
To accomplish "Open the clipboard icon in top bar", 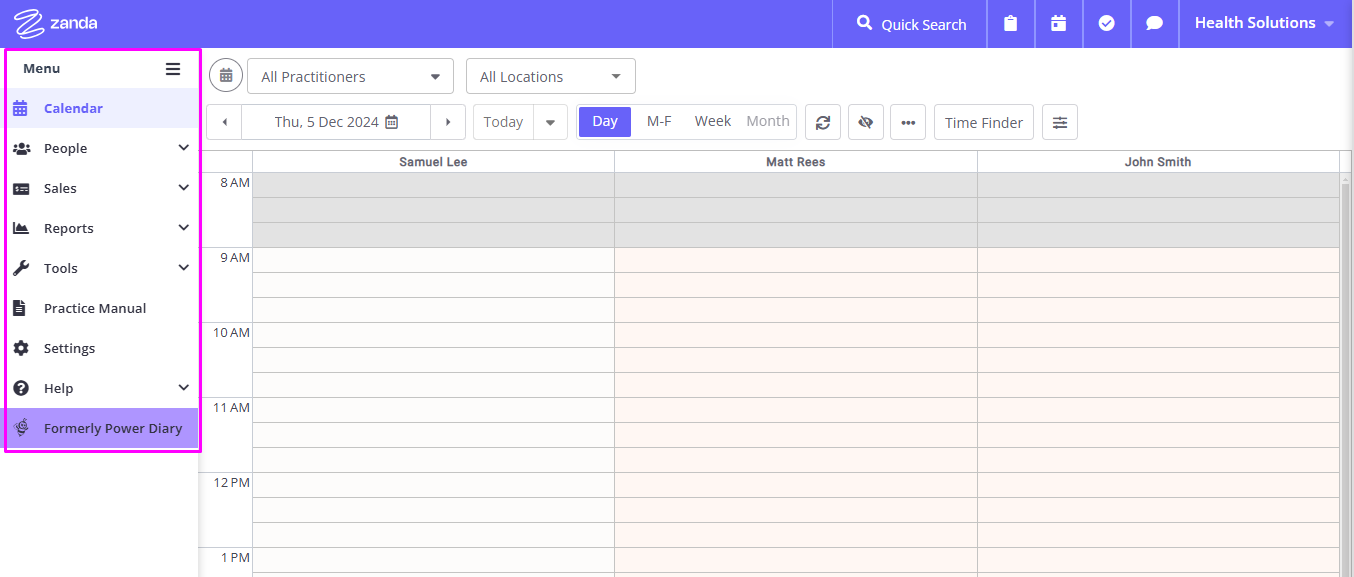I will (x=1010, y=24).
